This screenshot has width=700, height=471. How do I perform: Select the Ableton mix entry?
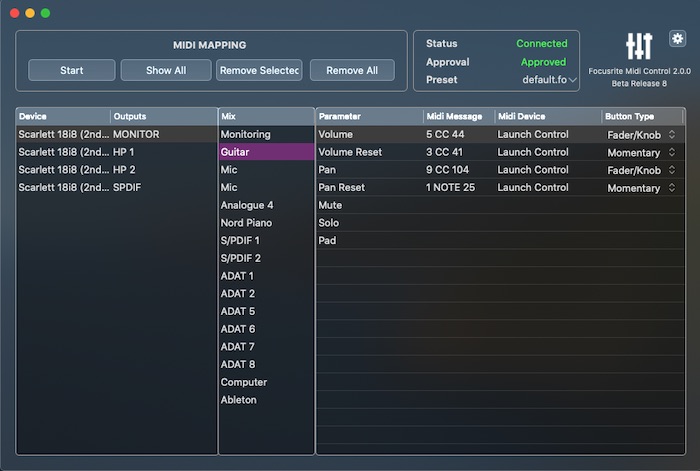tap(267, 400)
